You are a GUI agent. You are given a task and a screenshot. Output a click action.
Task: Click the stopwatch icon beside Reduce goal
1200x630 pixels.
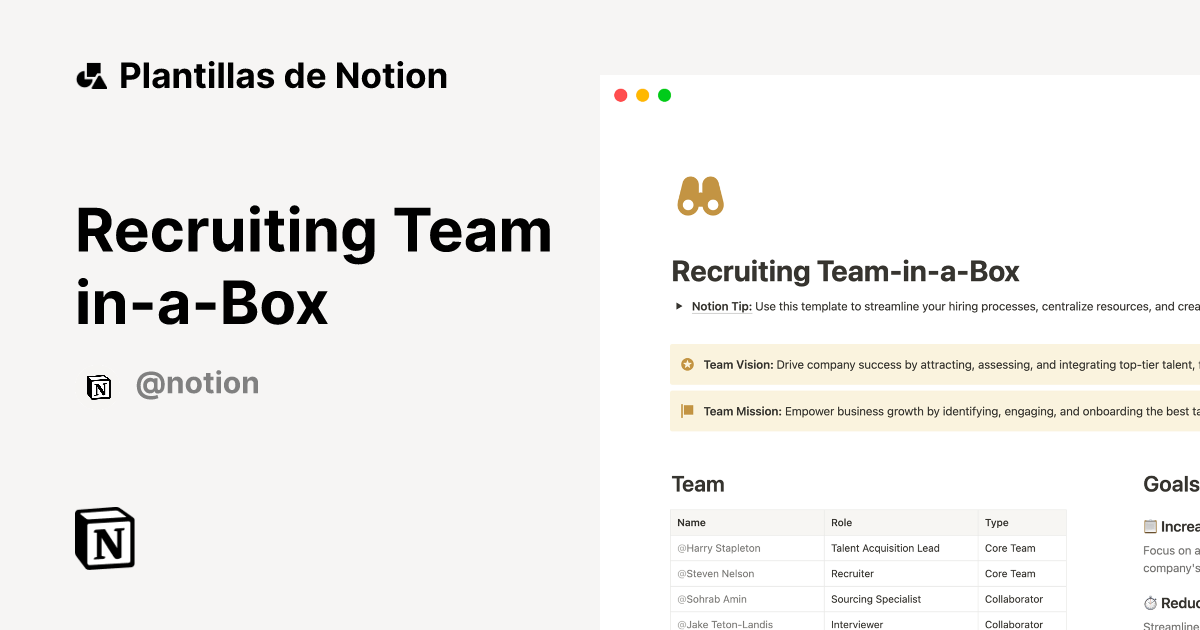1150,602
